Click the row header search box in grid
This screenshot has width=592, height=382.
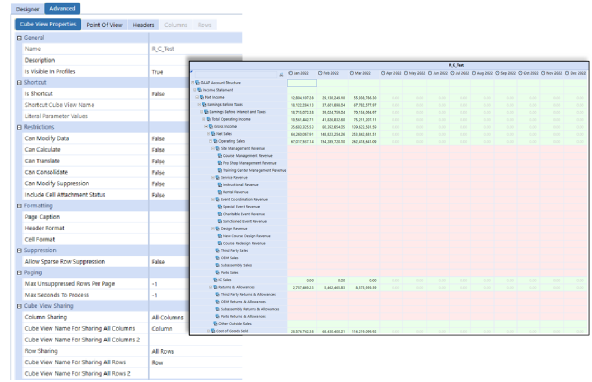(235, 74)
